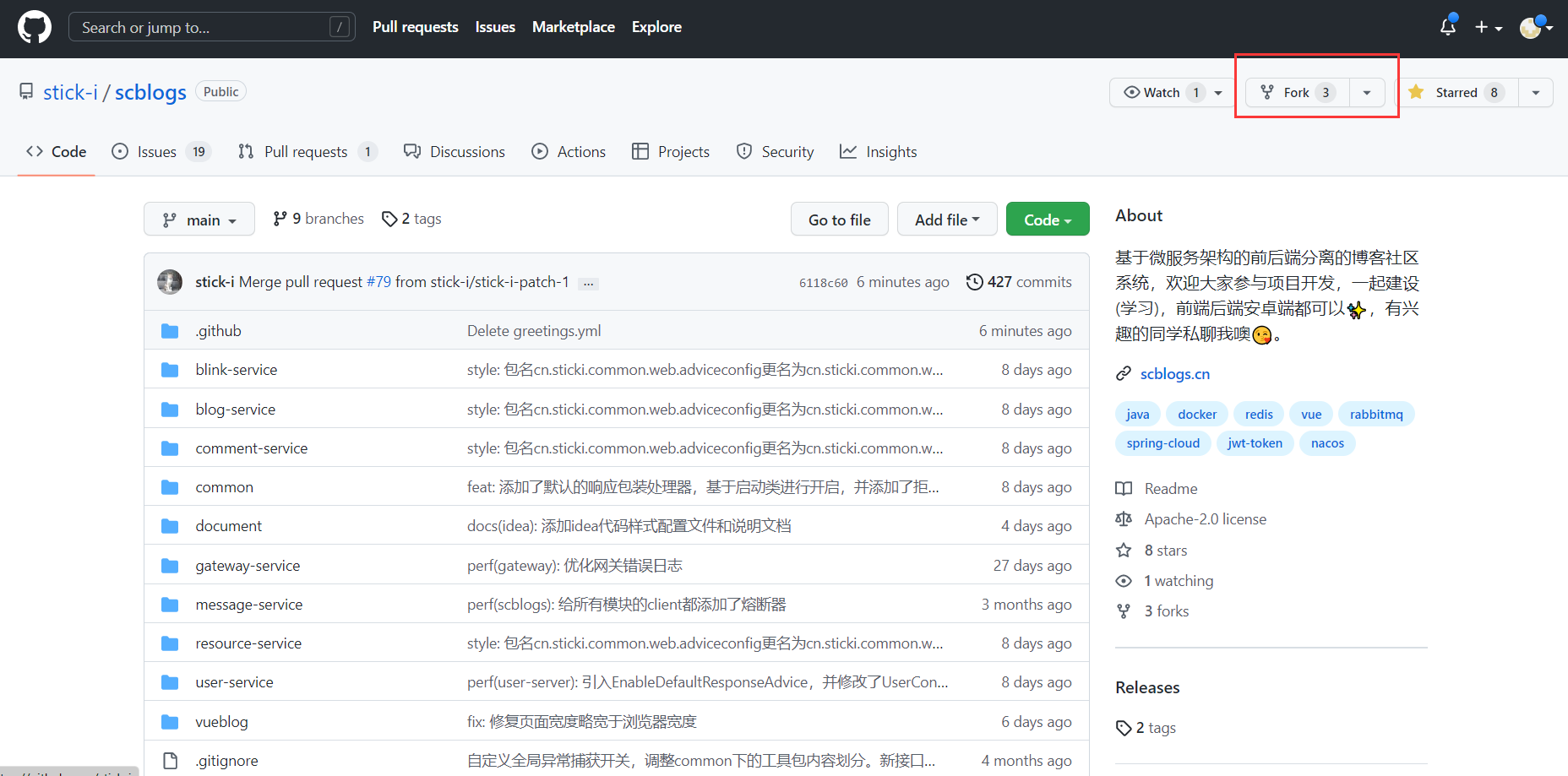1568x776 pixels.
Task: Click the tag icon under Releases
Action: coord(1124,728)
